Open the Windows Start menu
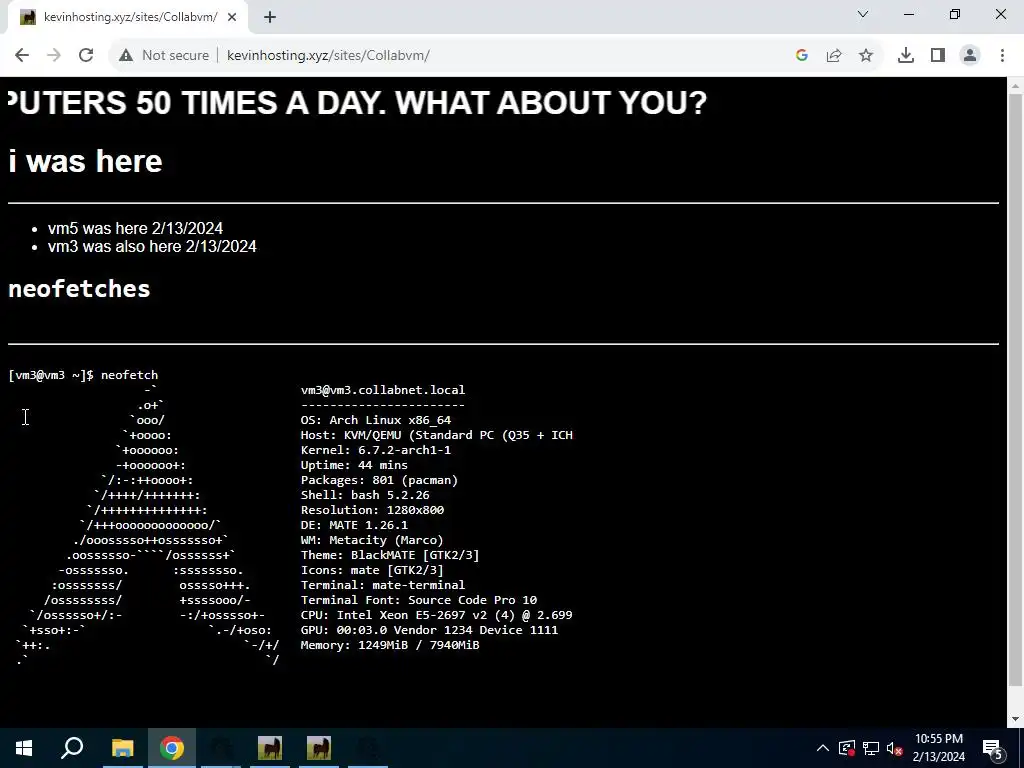The image size is (1024, 768). point(24,748)
